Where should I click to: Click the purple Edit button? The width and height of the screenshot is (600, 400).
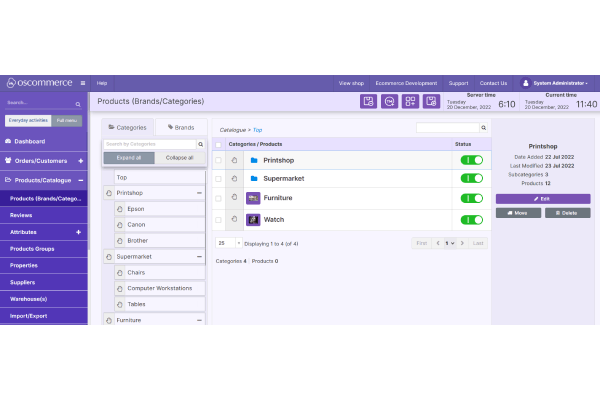(543, 199)
